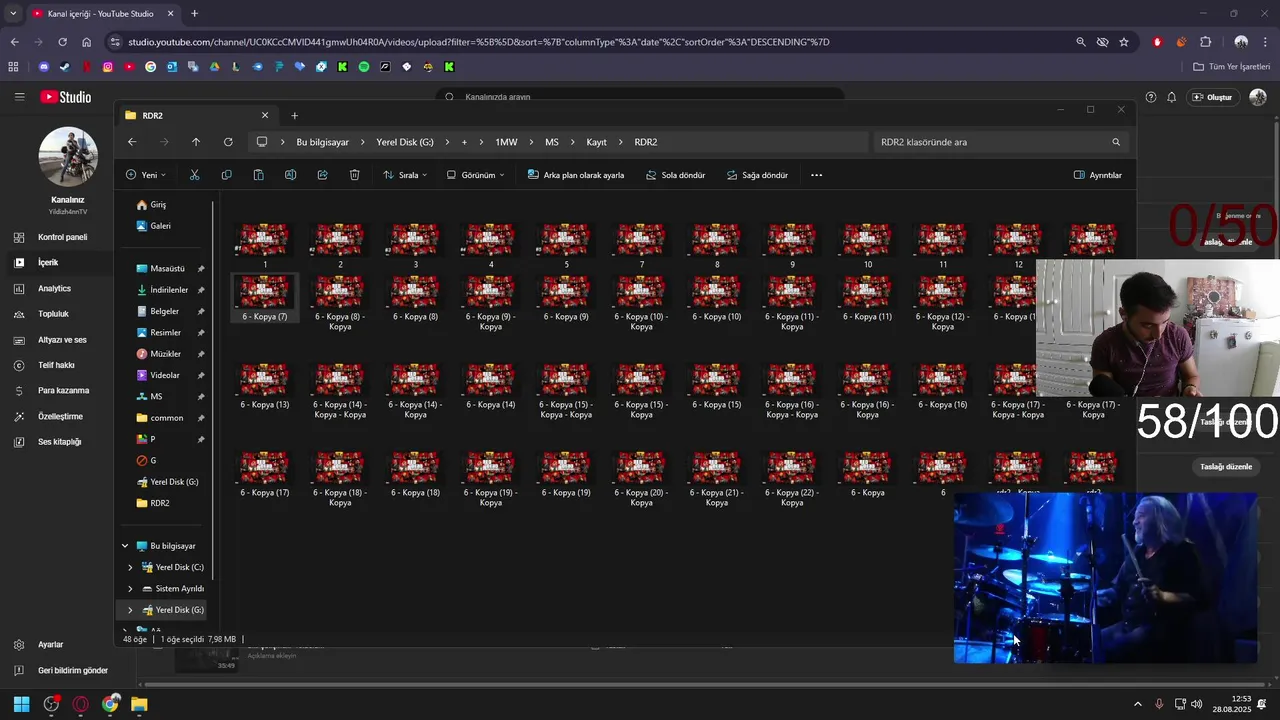1280x720 pixels.
Task: Click the search magnifier in RDR2 search box
Action: pyautogui.click(x=1116, y=142)
